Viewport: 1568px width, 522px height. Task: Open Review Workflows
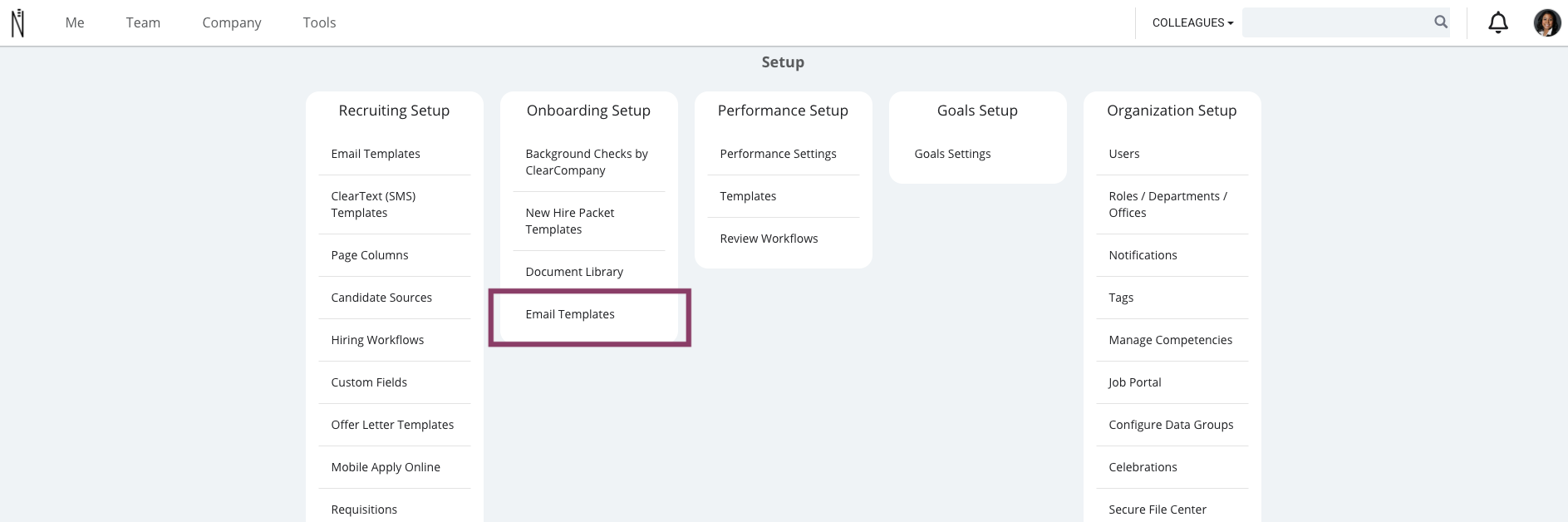[769, 239]
